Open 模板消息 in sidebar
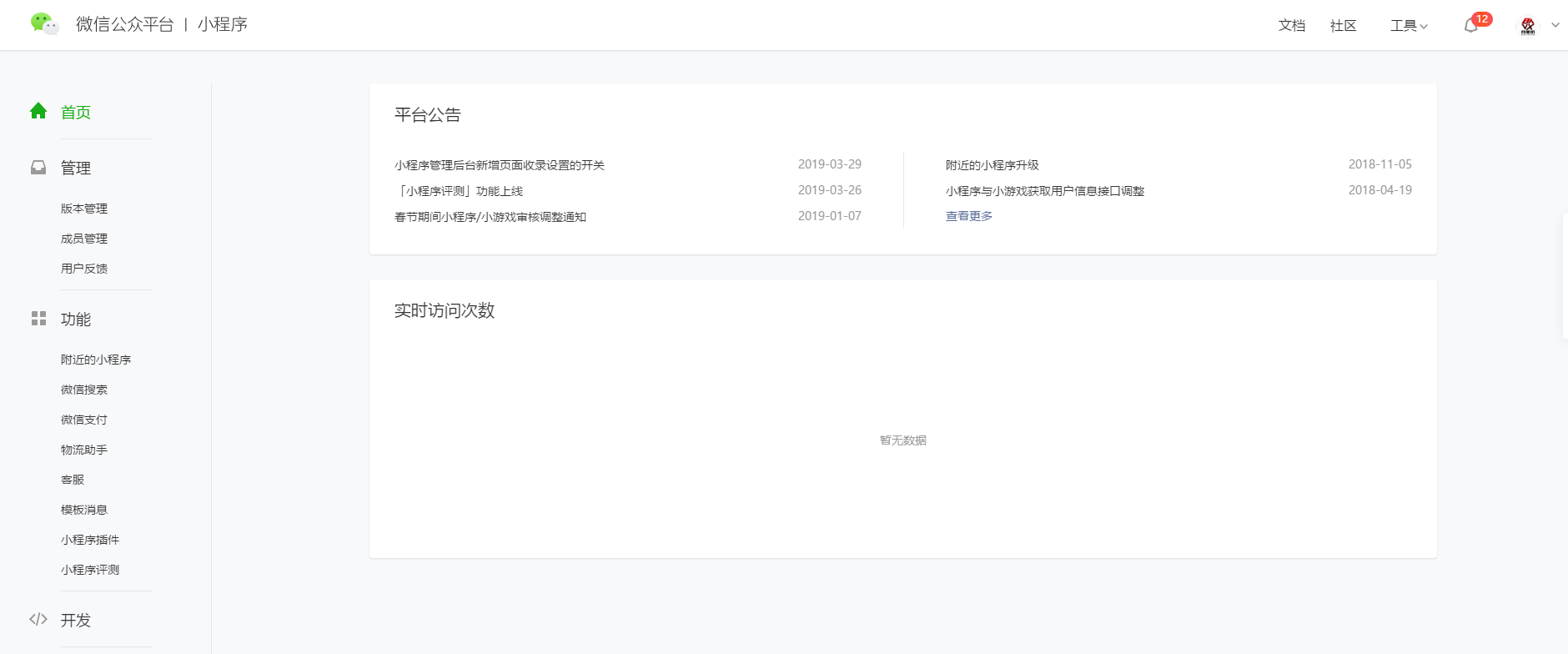The height and width of the screenshot is (654, 1568). (x=84, y=510)
